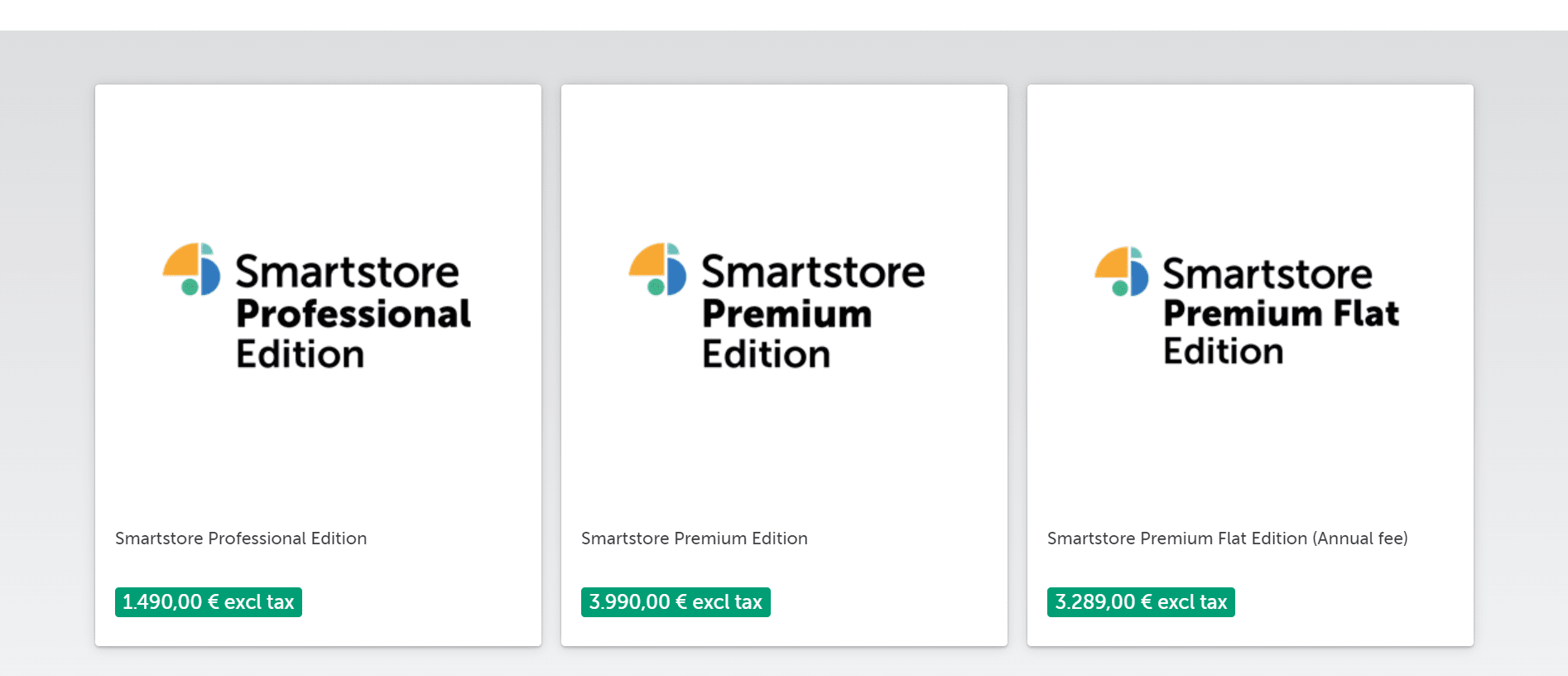Click the Smartstore Premium Edition card
Screen dimensions: 1568x676
[784, 365]
